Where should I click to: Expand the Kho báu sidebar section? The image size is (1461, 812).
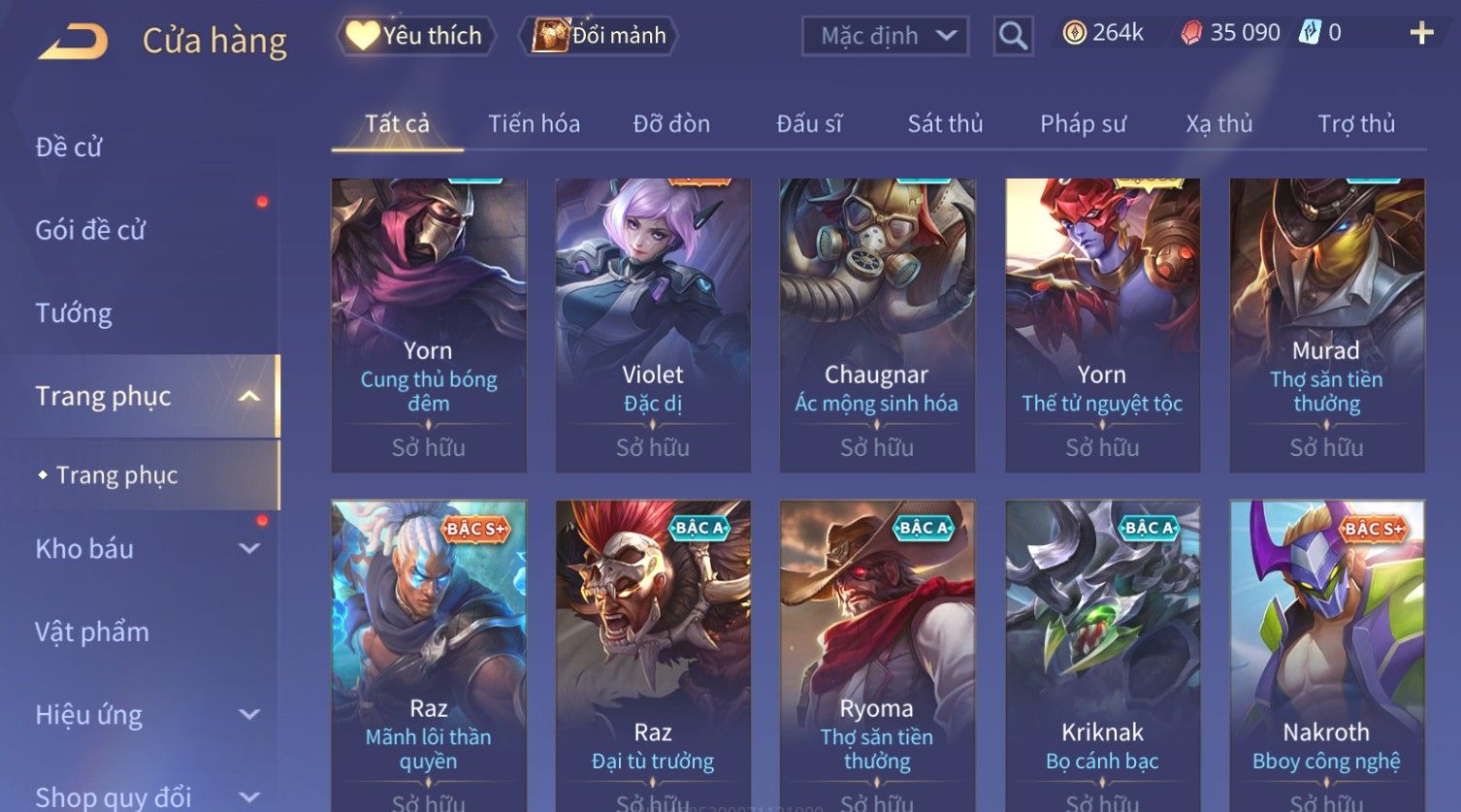[x=249, y=549]
